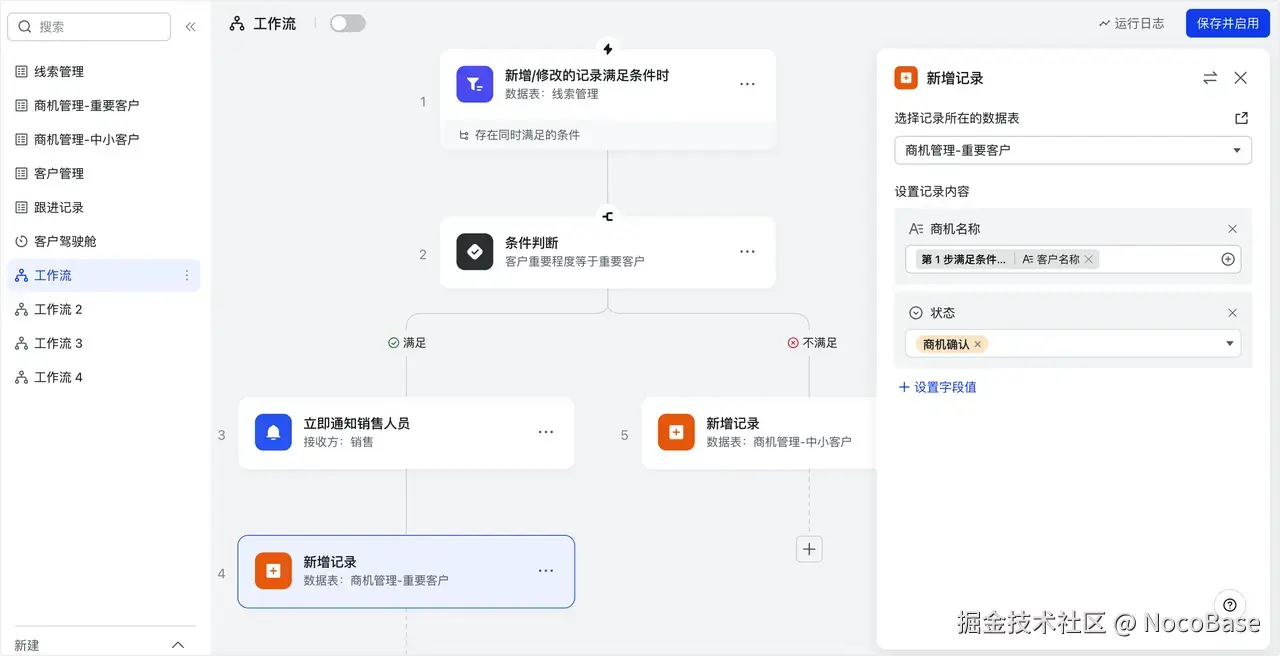The image size is (1280, 656).
Task: Toggle the workflow enable switch
Action: click(348, 23)
